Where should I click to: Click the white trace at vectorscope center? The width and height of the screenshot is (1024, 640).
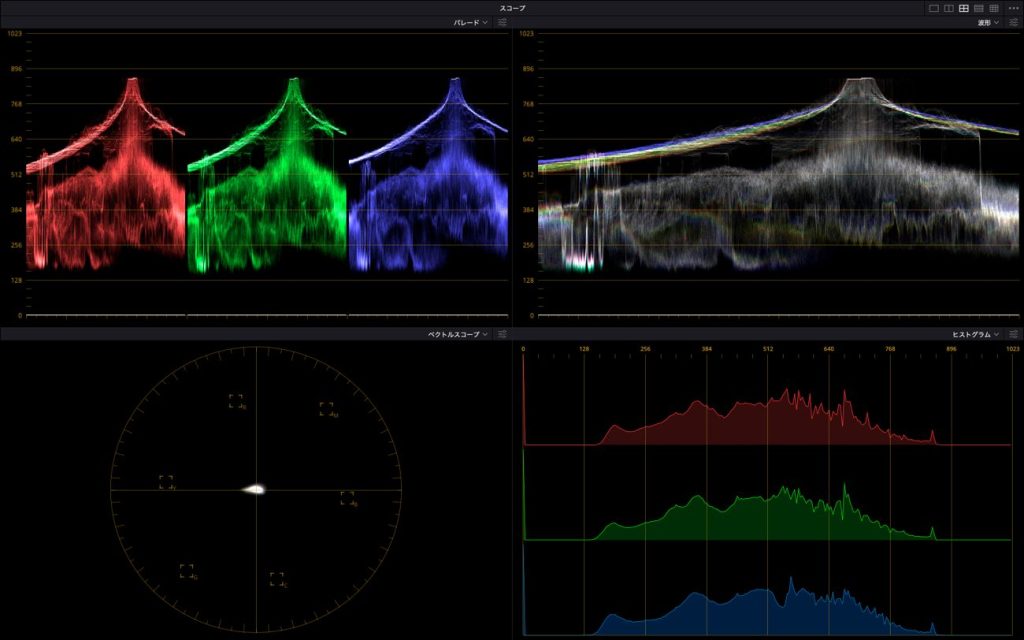(x=255, y=489)
